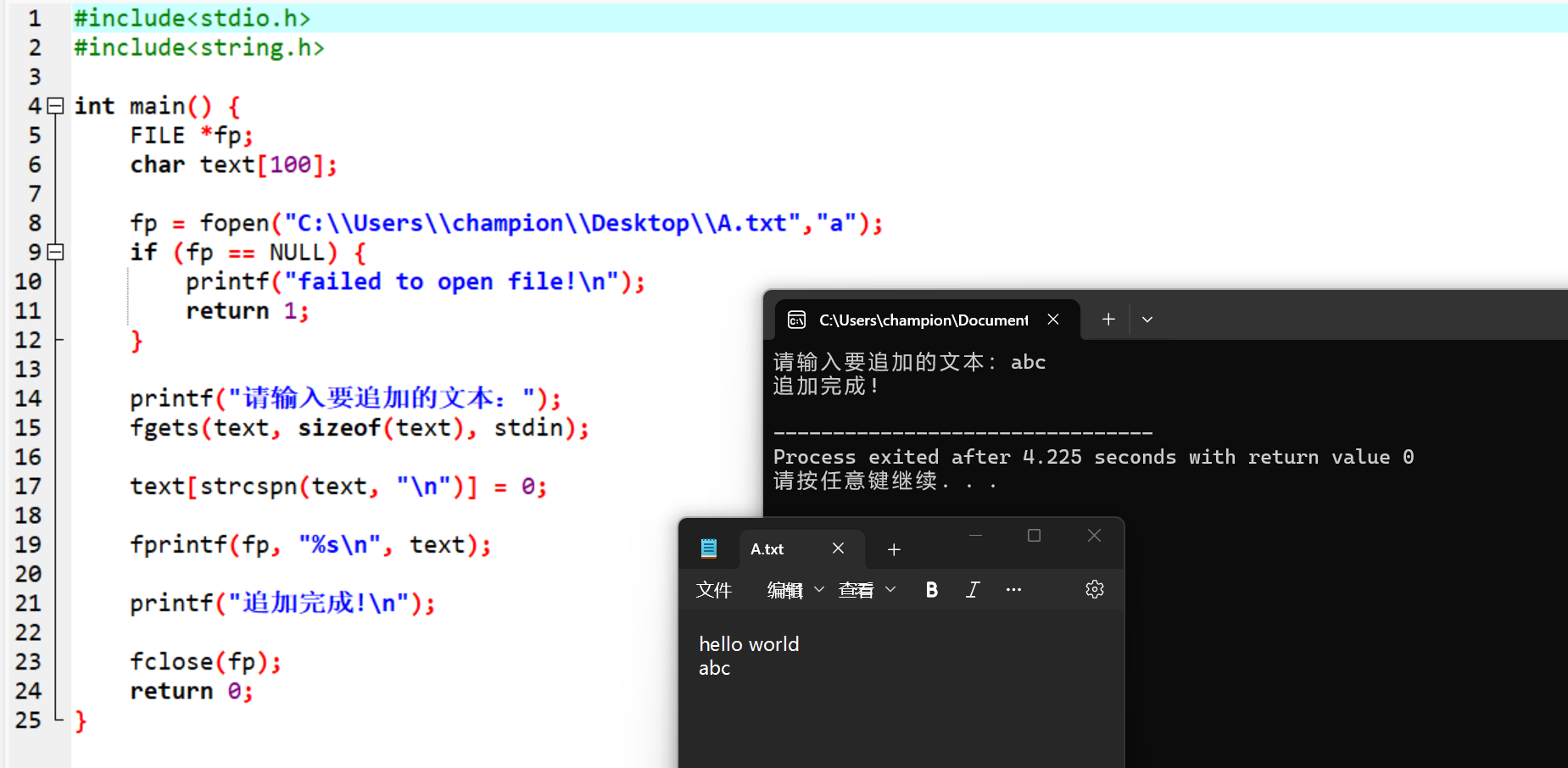Image resolution: width=1568 pixels, height=768 pixels.
Task: Open the 编辑 menu in Notepad
Action: [795, 590]
